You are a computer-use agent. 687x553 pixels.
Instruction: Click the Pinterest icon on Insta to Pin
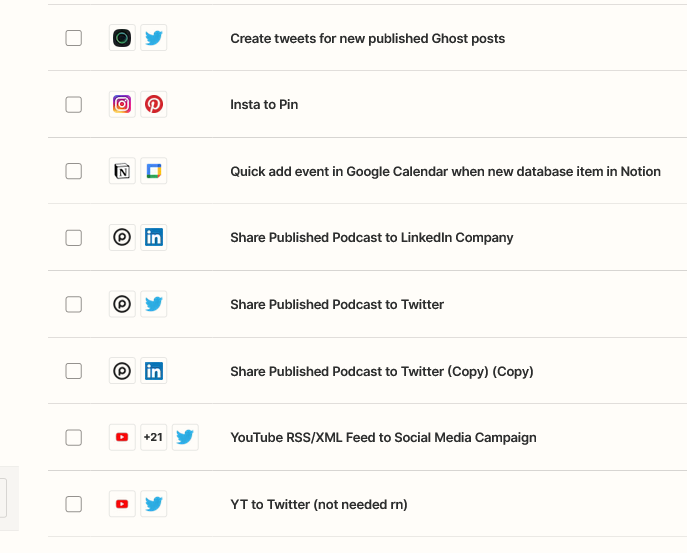coord(153,104)
